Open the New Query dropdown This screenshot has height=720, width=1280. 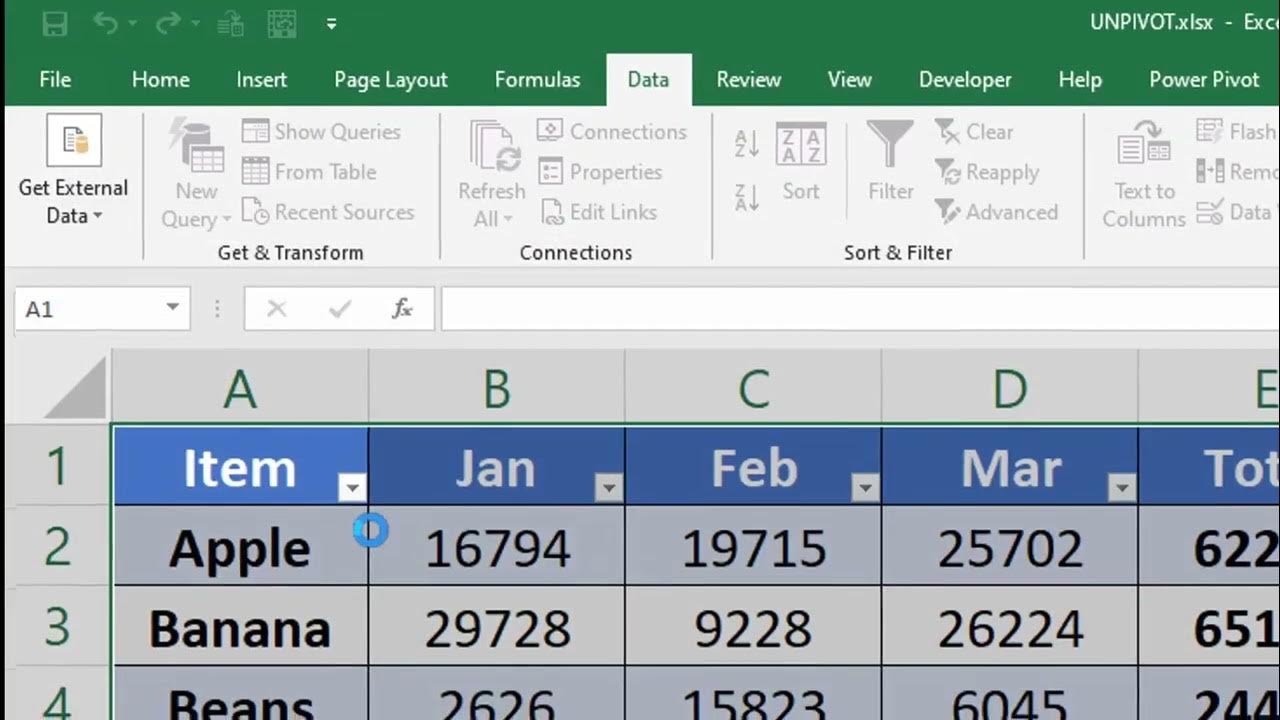click(196, 176)
